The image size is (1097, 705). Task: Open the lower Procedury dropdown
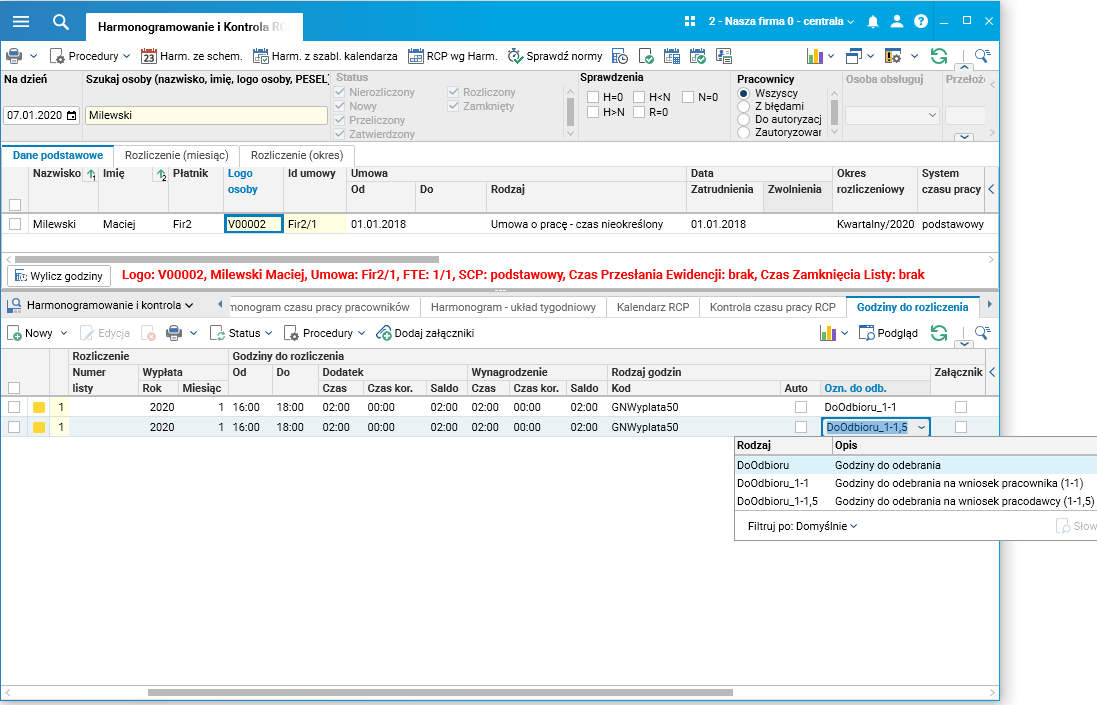point(325,333)
